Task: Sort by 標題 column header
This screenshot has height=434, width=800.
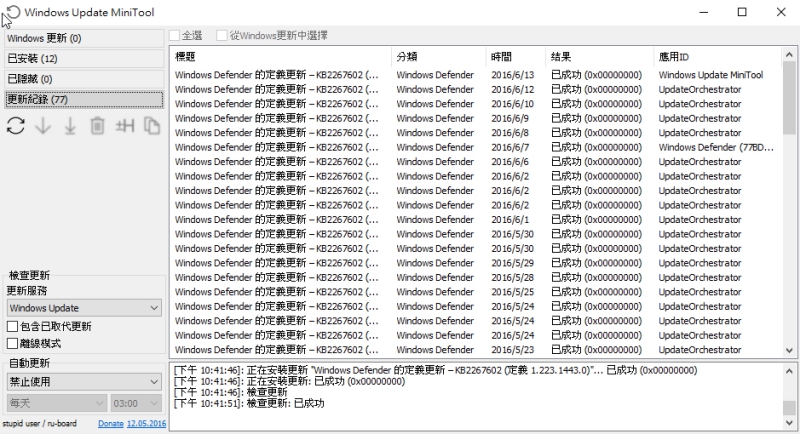Action: coord(281,57)
